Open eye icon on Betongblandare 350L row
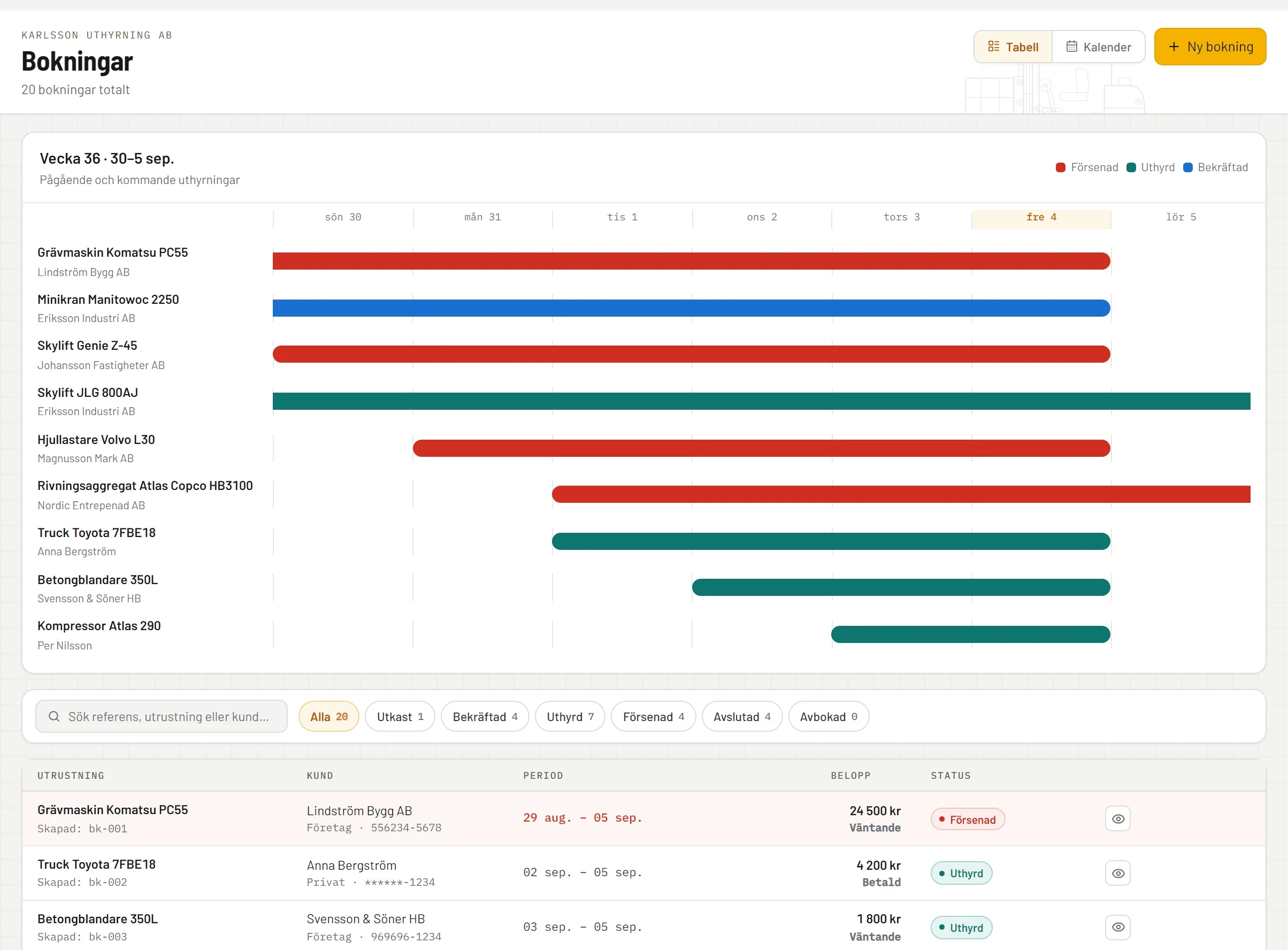The width and height of the screenshot is (1288, 950). pos(1117,927)
